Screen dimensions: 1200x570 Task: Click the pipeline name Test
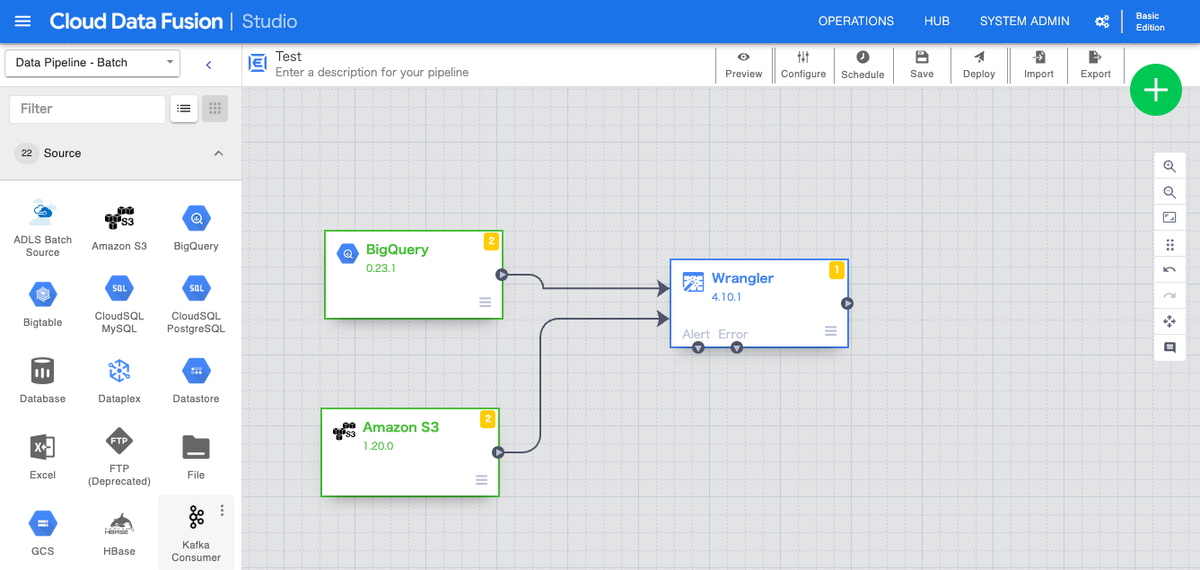[x=288, y=56]
